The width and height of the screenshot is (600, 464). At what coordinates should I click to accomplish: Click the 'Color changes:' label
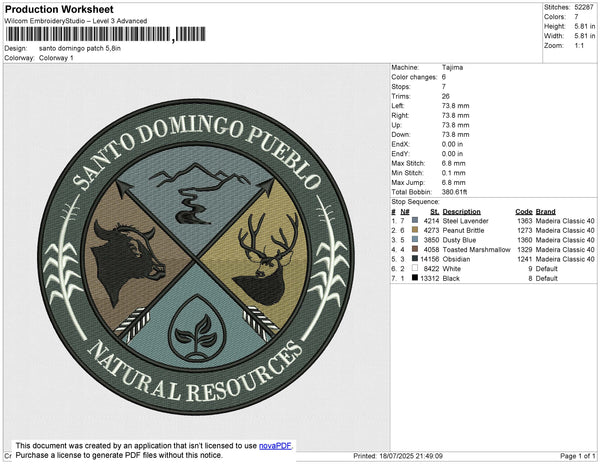click(414, 77)
